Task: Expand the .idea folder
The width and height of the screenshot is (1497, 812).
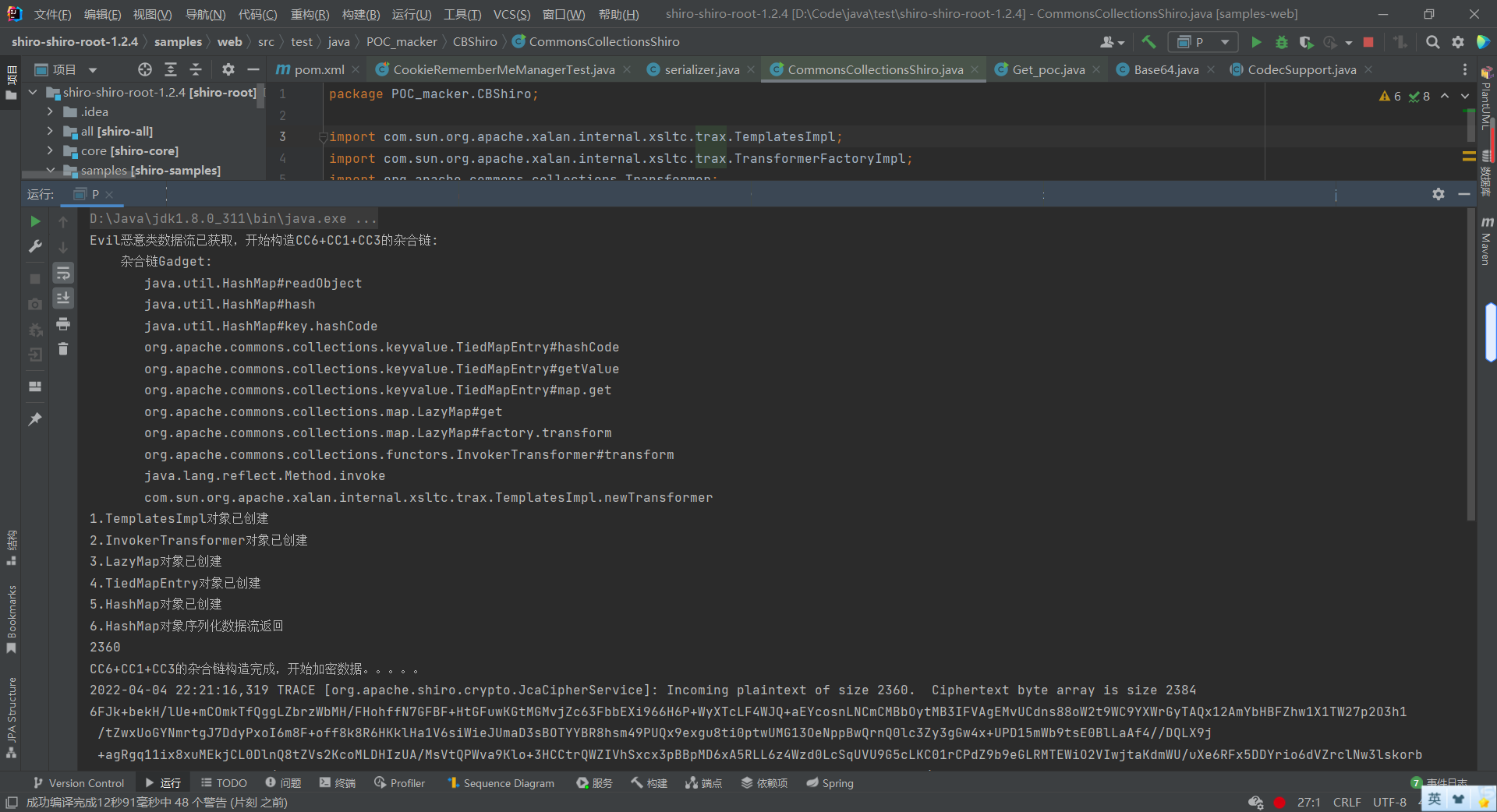Action: click(x=50, y=111)
